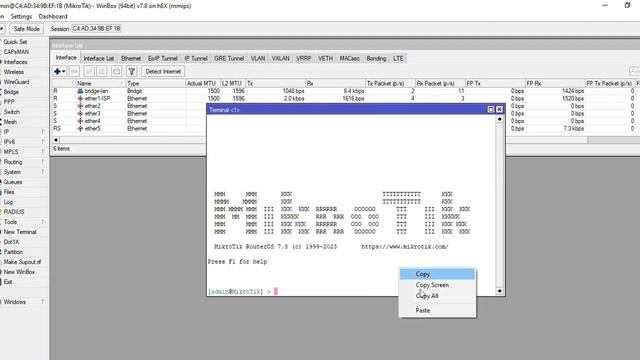Click the Terminal scroll-up arrow

499,119
